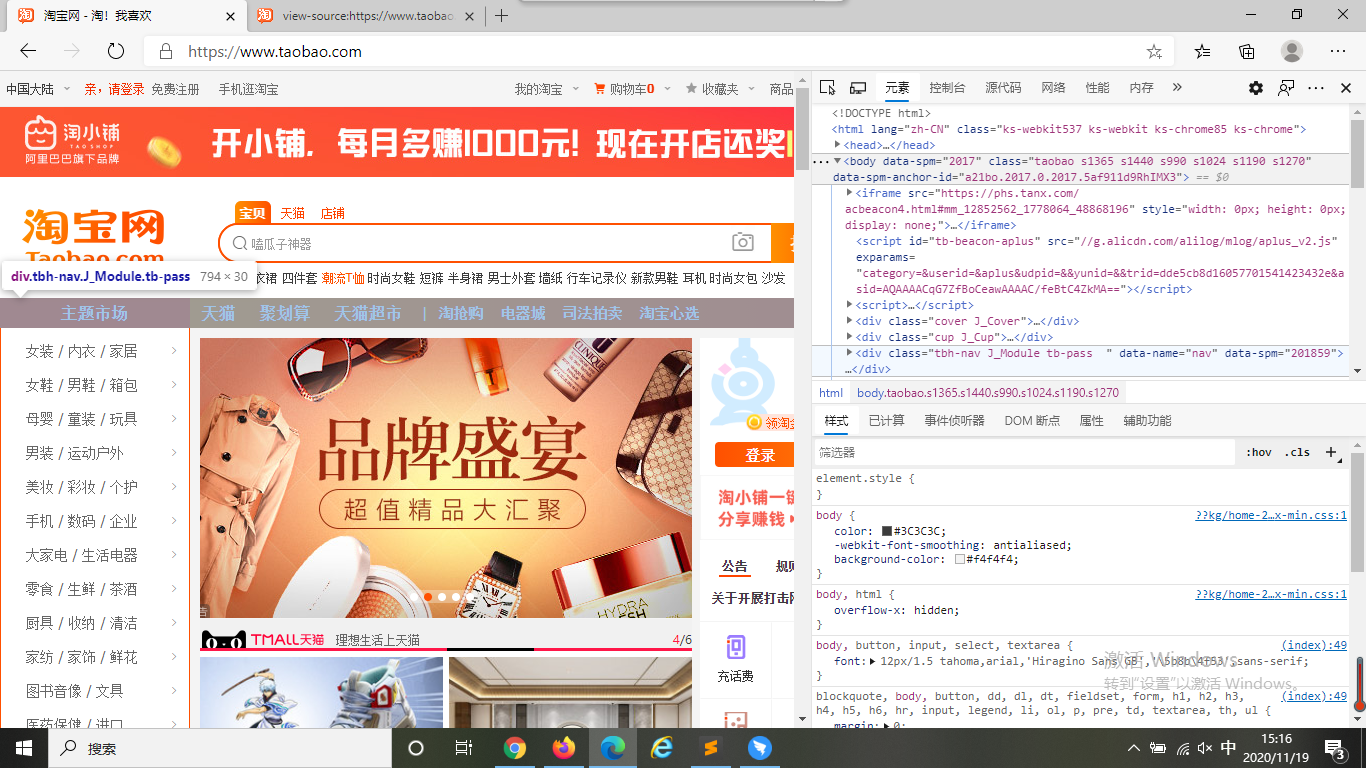Switch to the 性能 performance tab
Screen dimensions: 1366x768
pos(1097,88)
